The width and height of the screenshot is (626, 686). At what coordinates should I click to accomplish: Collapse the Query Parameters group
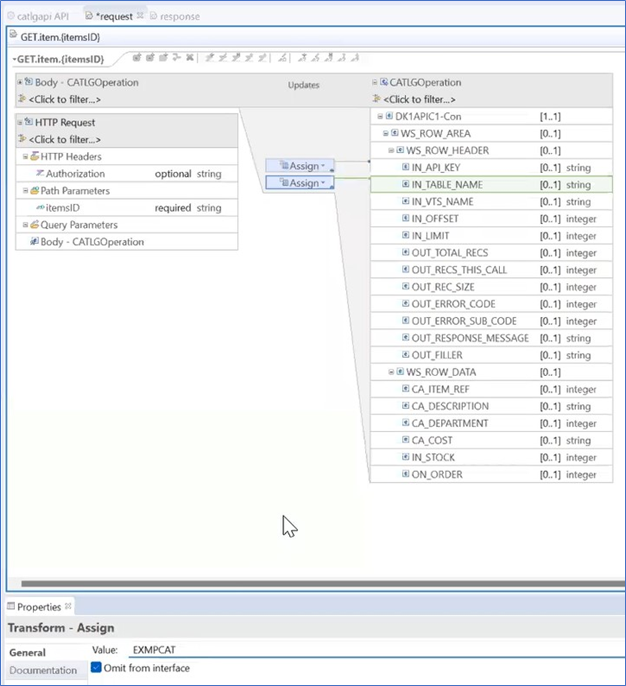(25, 224)
